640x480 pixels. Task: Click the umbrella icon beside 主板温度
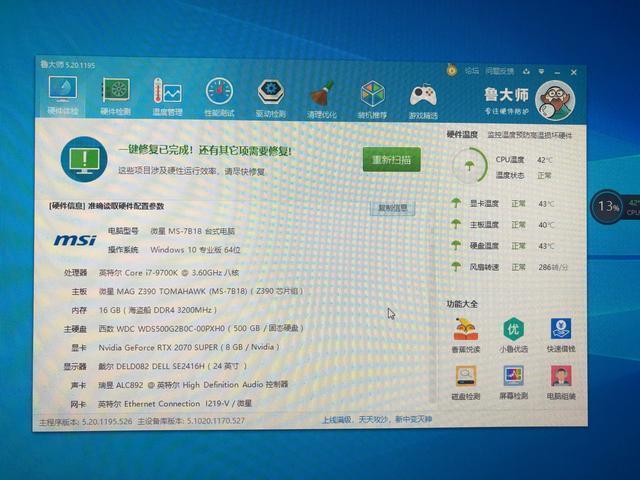click(456, 224)
